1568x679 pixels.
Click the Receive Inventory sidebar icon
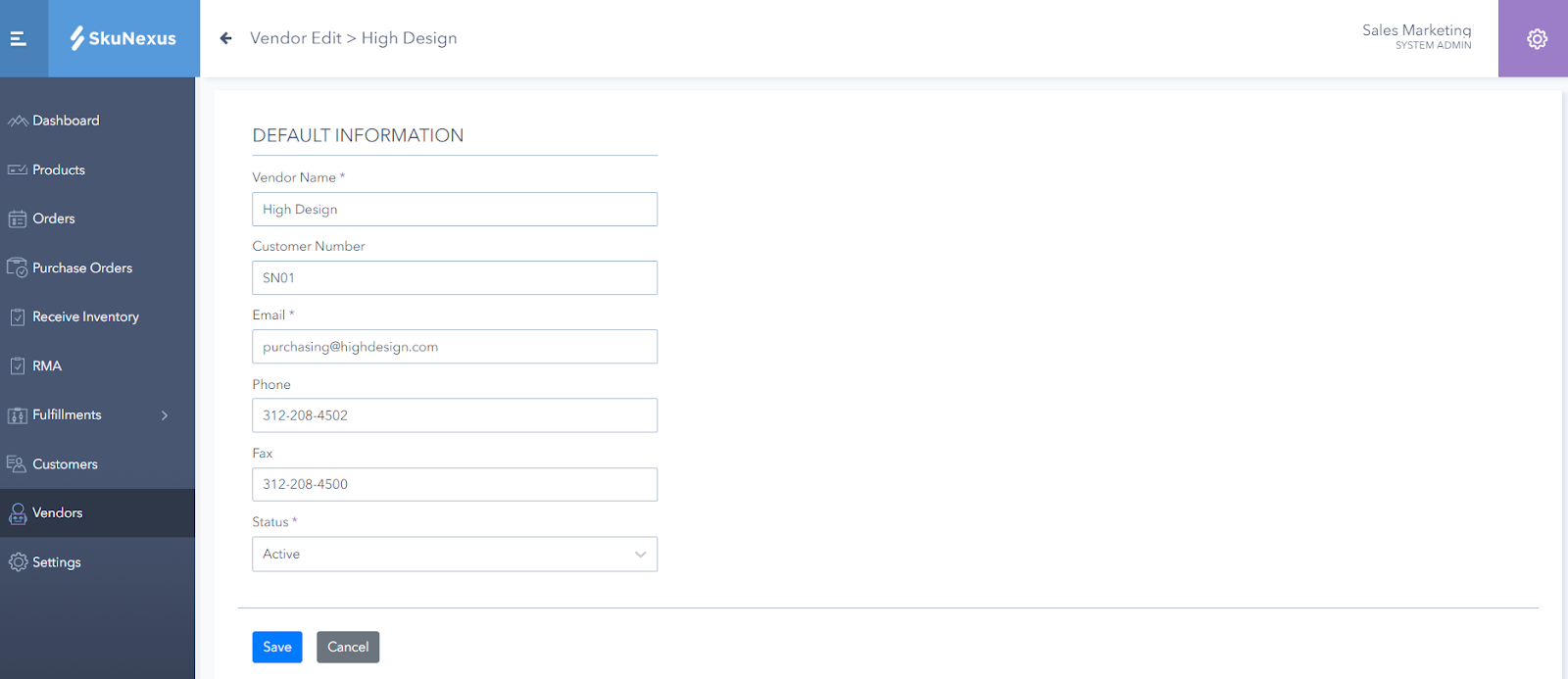click(x=18, y=317)
